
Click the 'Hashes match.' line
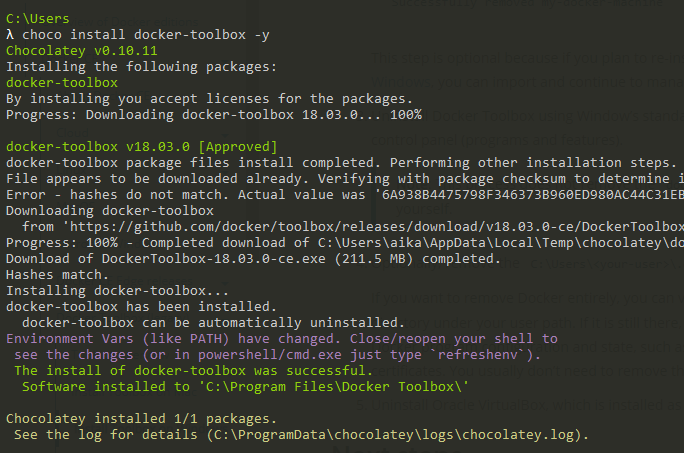57,275
